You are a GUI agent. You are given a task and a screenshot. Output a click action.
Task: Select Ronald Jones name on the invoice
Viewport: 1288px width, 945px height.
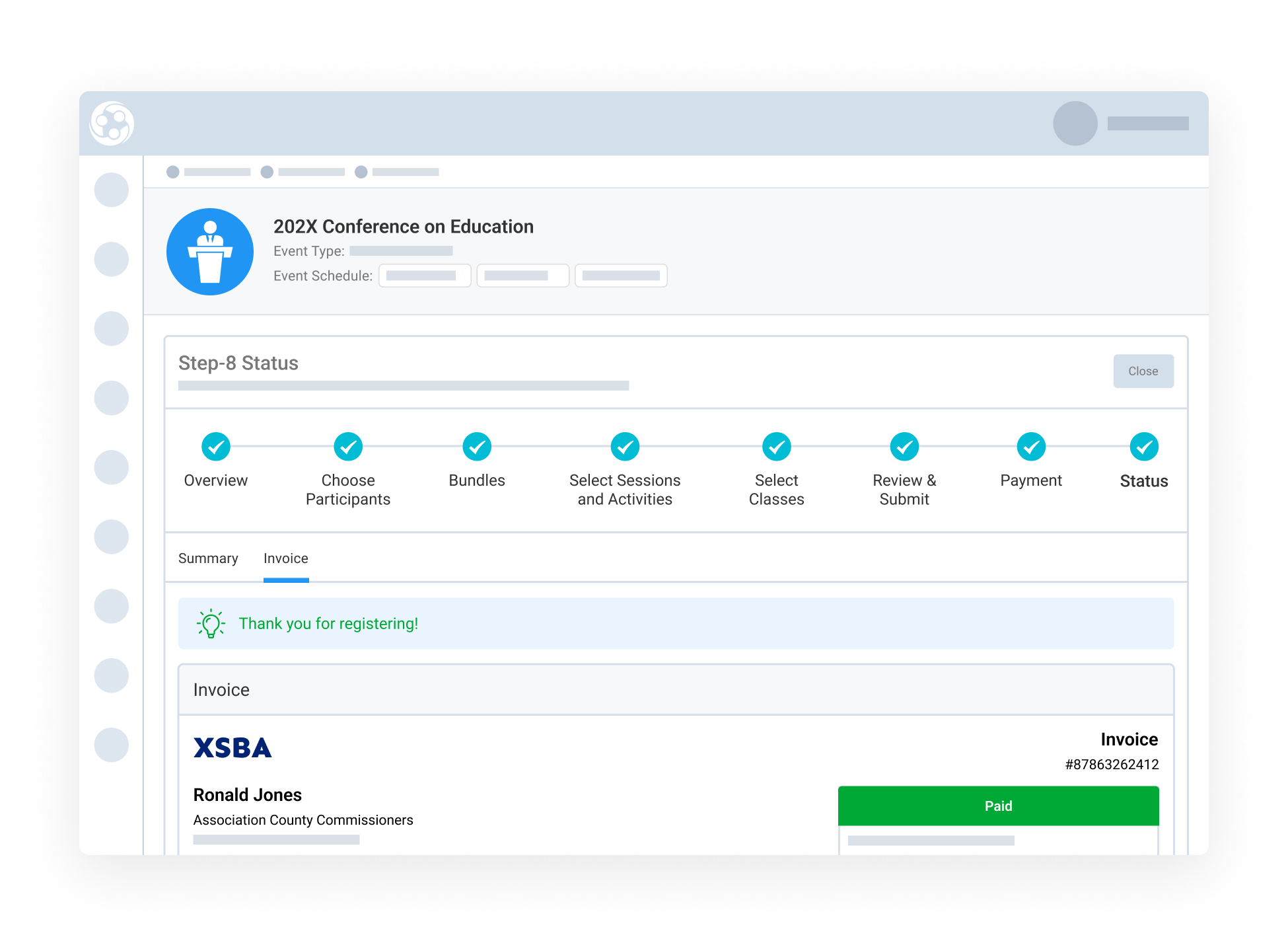247,794
